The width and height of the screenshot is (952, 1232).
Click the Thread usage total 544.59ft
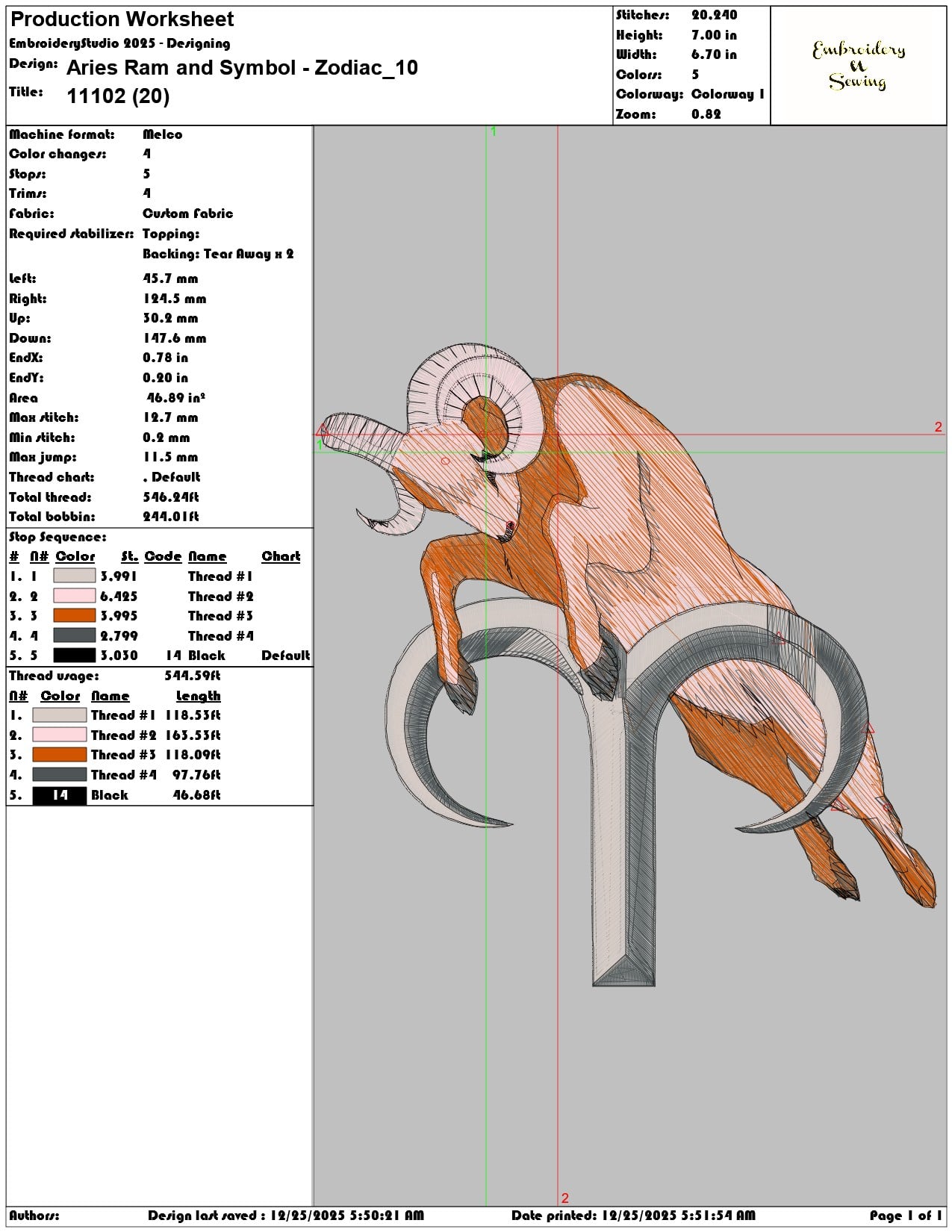(193, 676)
